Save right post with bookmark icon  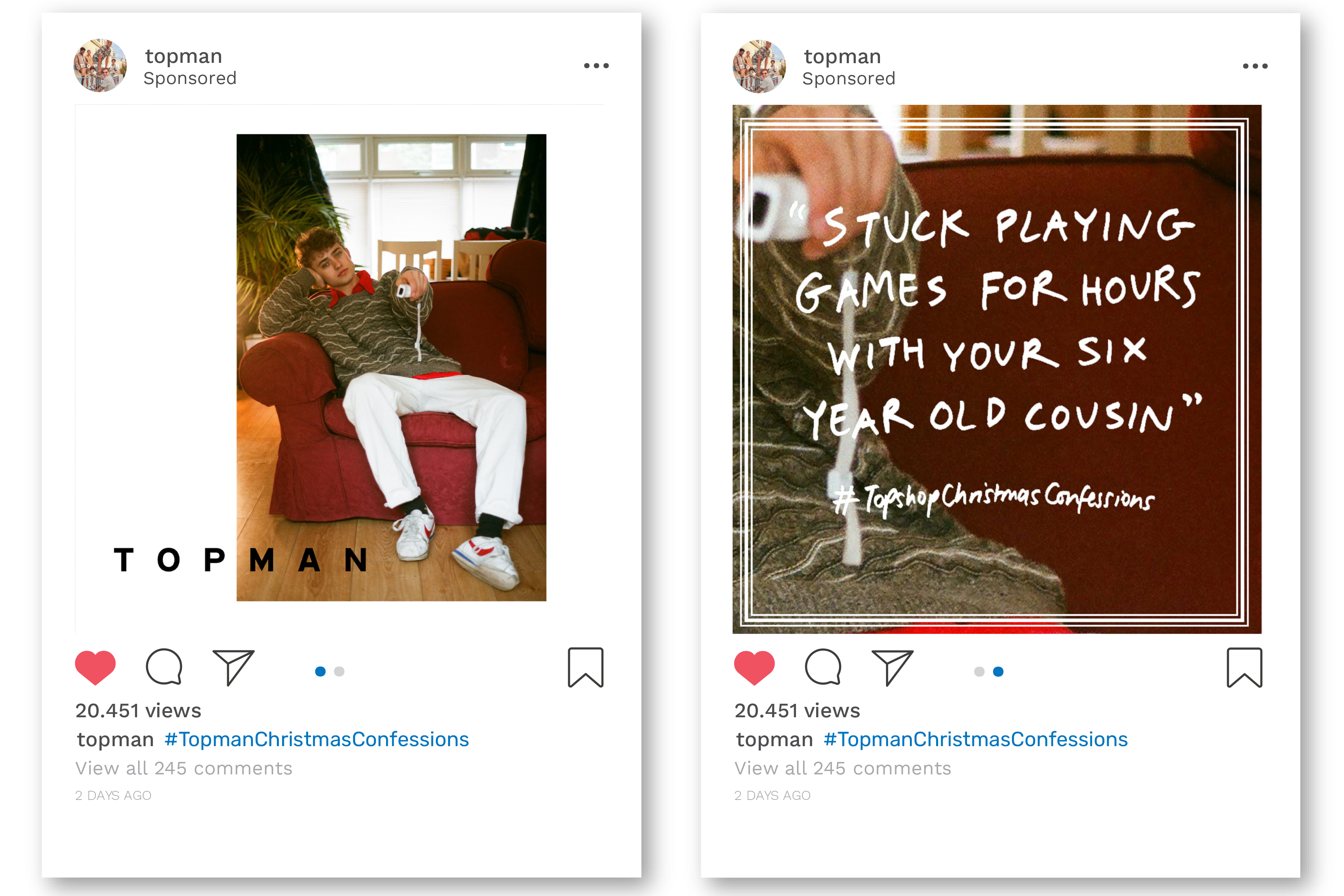pos(1244,668)
